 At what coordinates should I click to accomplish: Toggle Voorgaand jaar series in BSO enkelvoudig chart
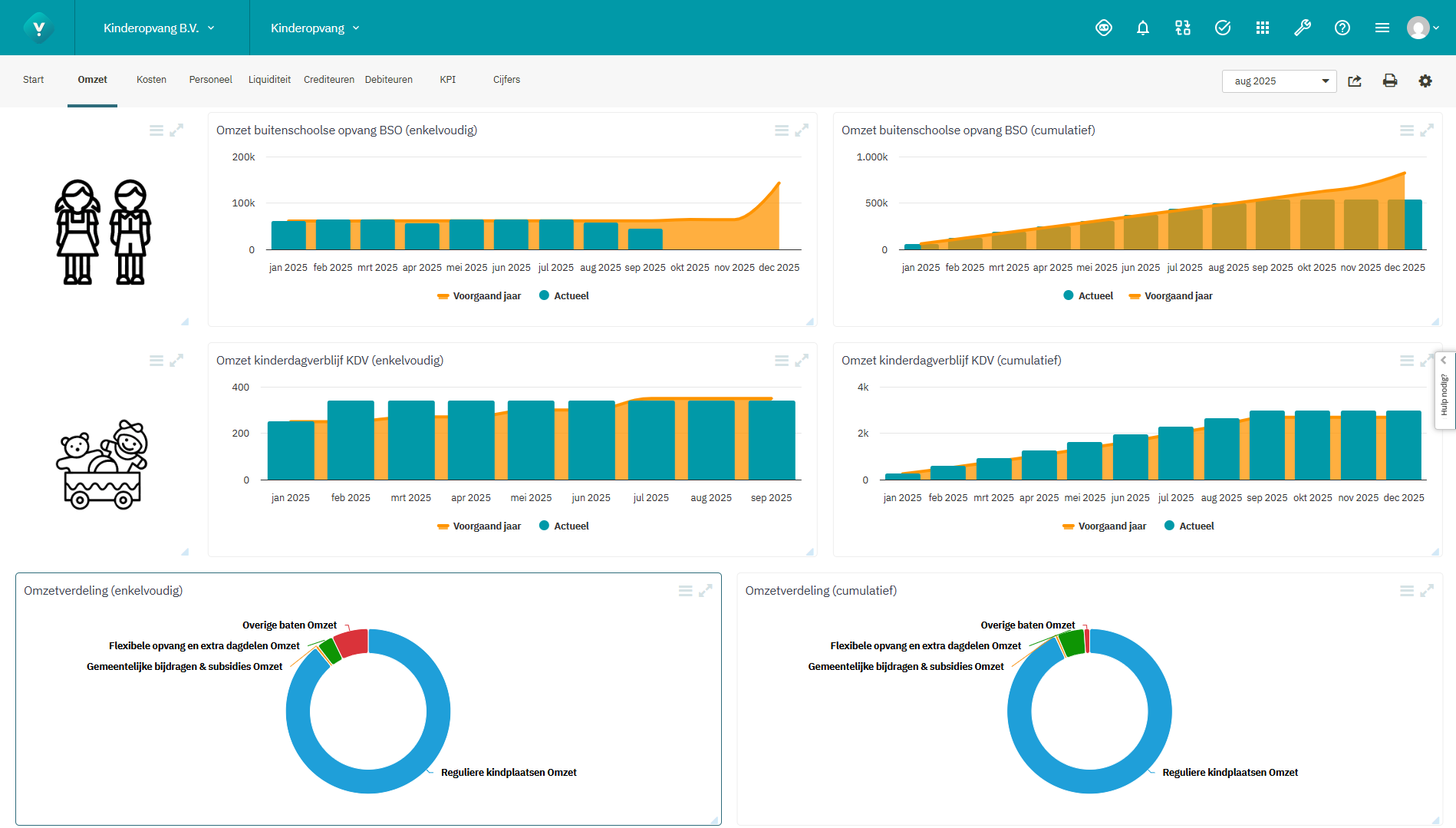(x=479, y=296)
